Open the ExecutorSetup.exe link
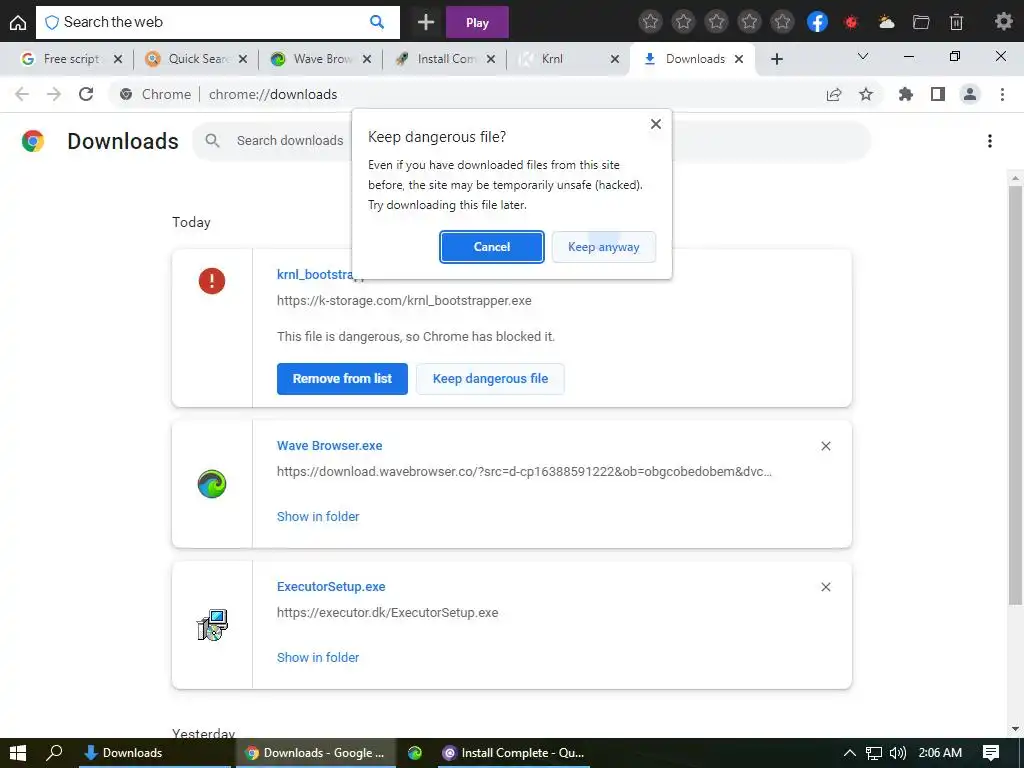Screen dimensions: 1024x768 331,586
